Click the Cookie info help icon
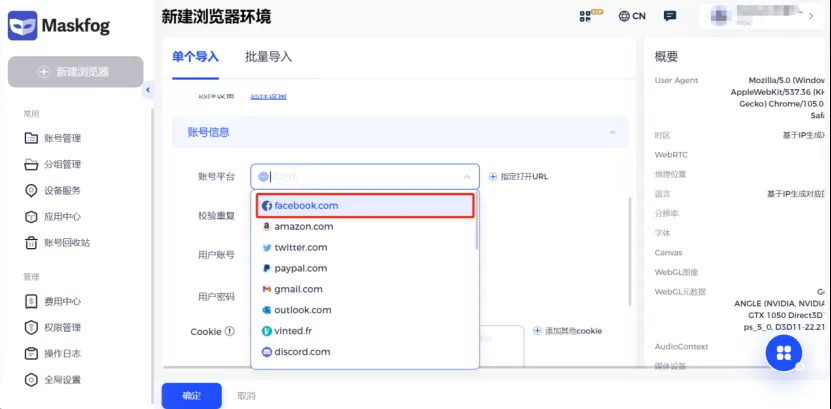Image resolution: width=831 pixels, height=409 pixels. (230, 332)
